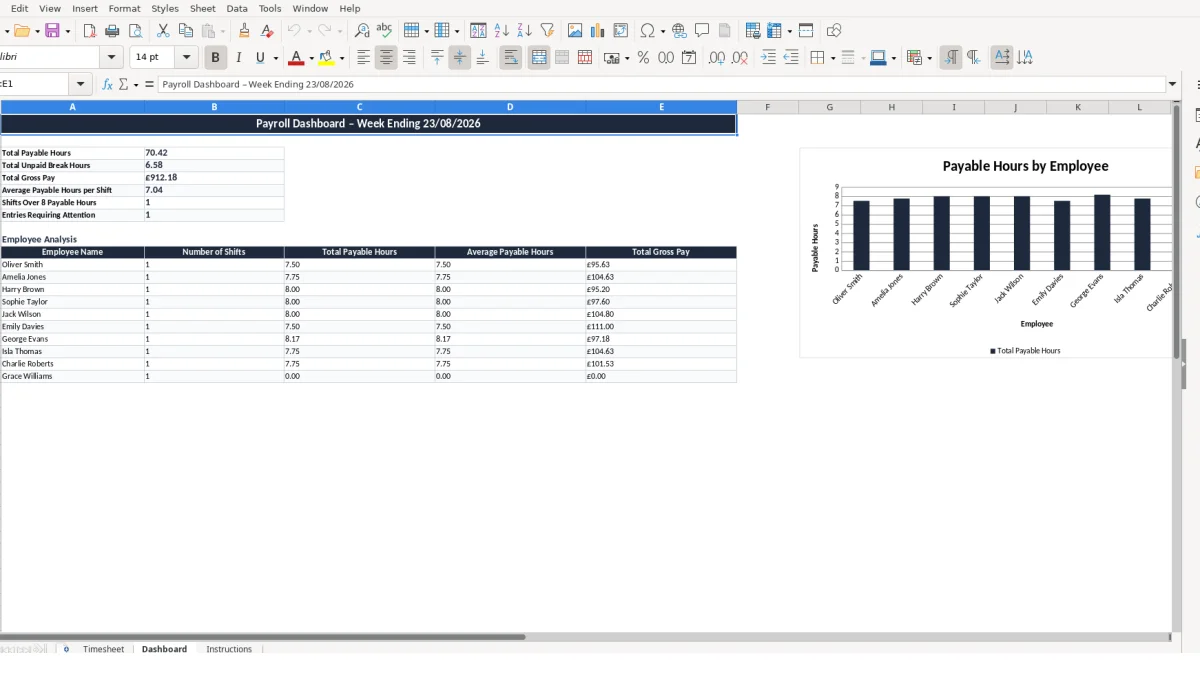Open the Borders dropdown arrow
This screenshot has width=1200, height=675.
(832, 58)
